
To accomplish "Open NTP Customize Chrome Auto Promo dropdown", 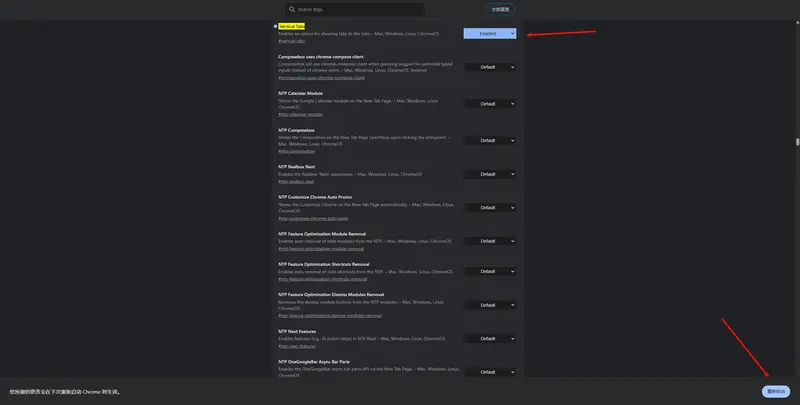I will click(490, 208).
